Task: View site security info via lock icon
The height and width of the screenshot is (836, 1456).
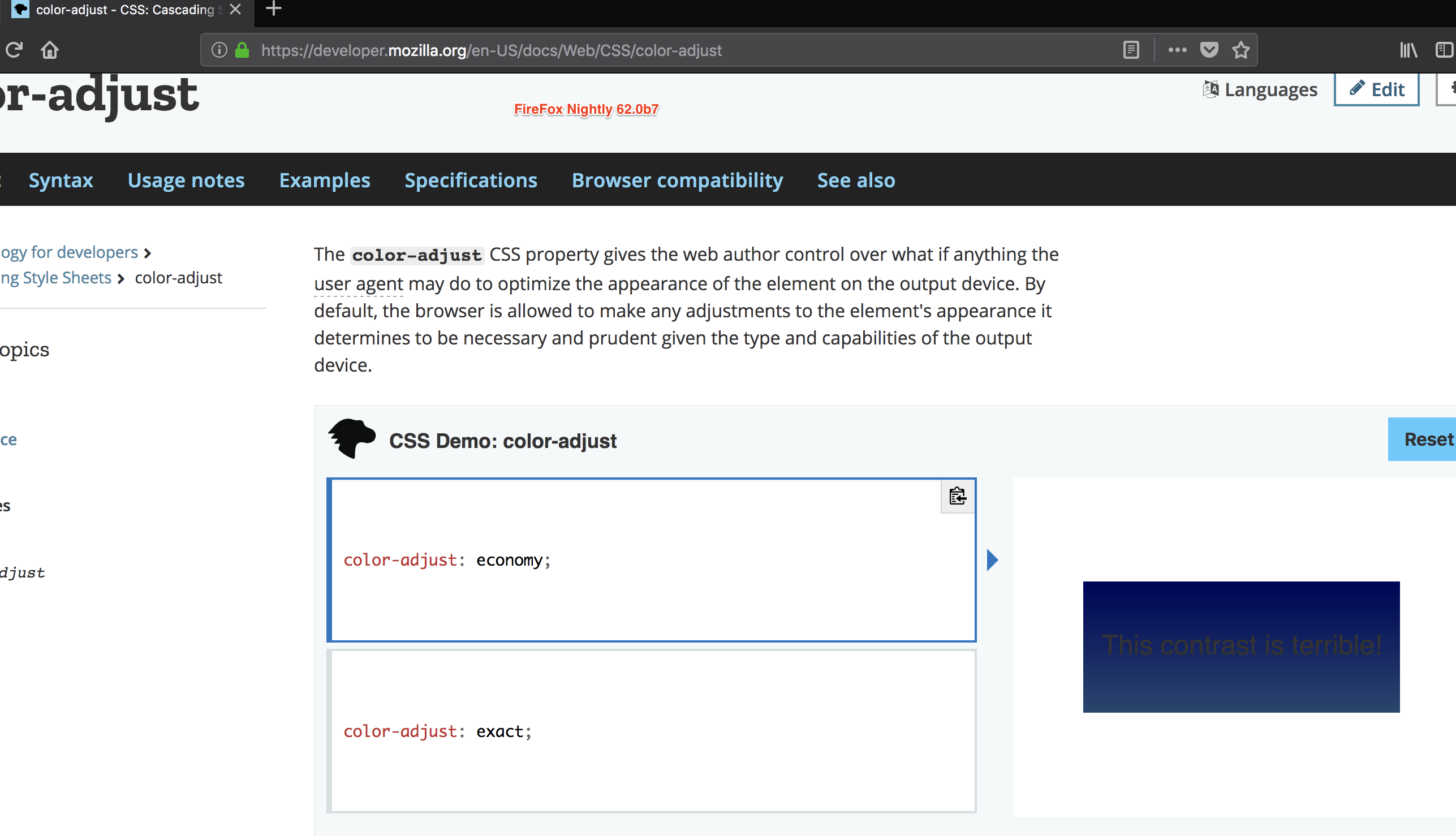Action: click(242, 50)
